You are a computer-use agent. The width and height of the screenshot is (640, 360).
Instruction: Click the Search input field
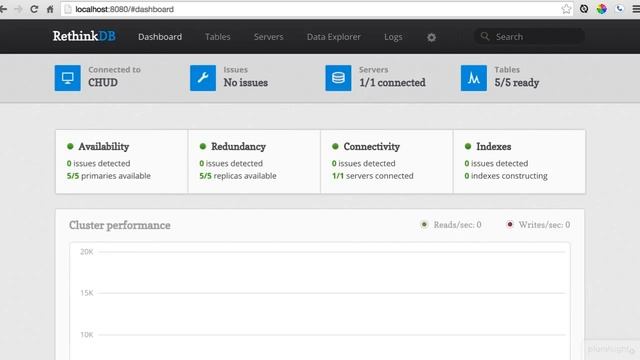[x=529, y=36]
